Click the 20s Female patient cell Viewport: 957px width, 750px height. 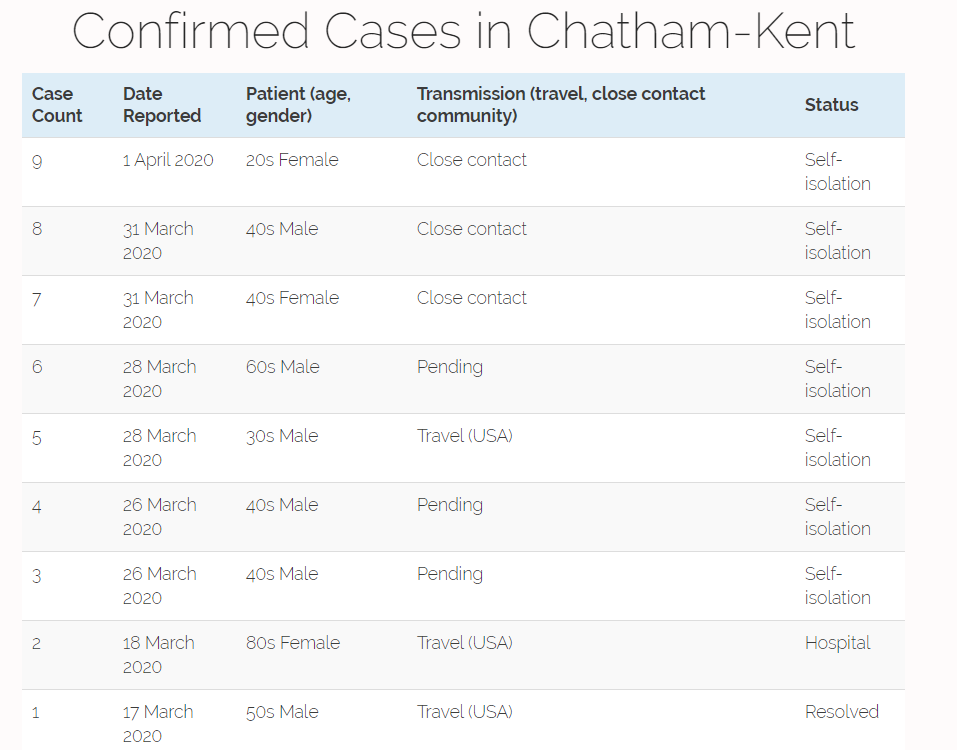(x=292, y=160)
